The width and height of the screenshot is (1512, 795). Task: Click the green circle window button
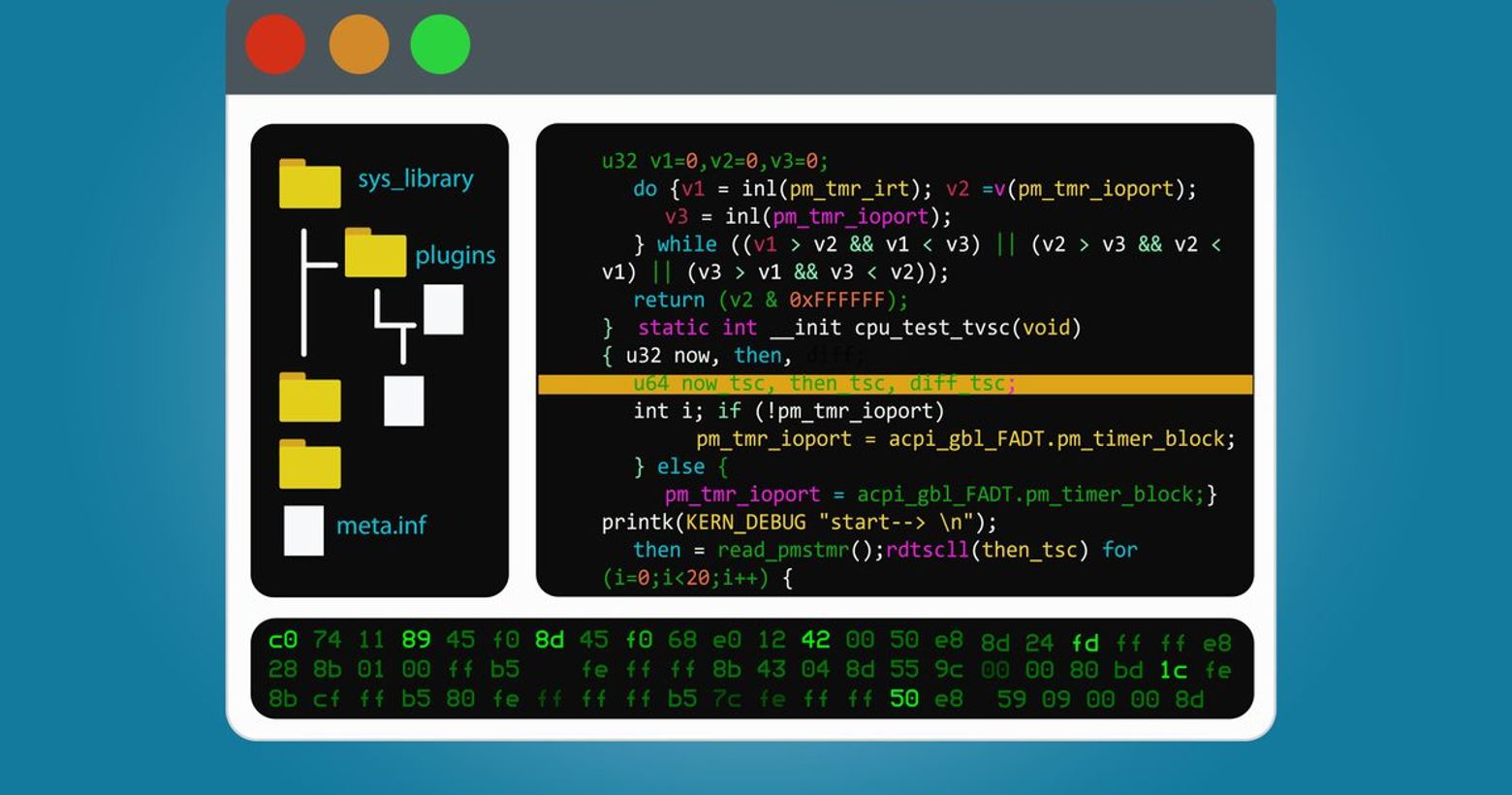click(x=440, y=45)
